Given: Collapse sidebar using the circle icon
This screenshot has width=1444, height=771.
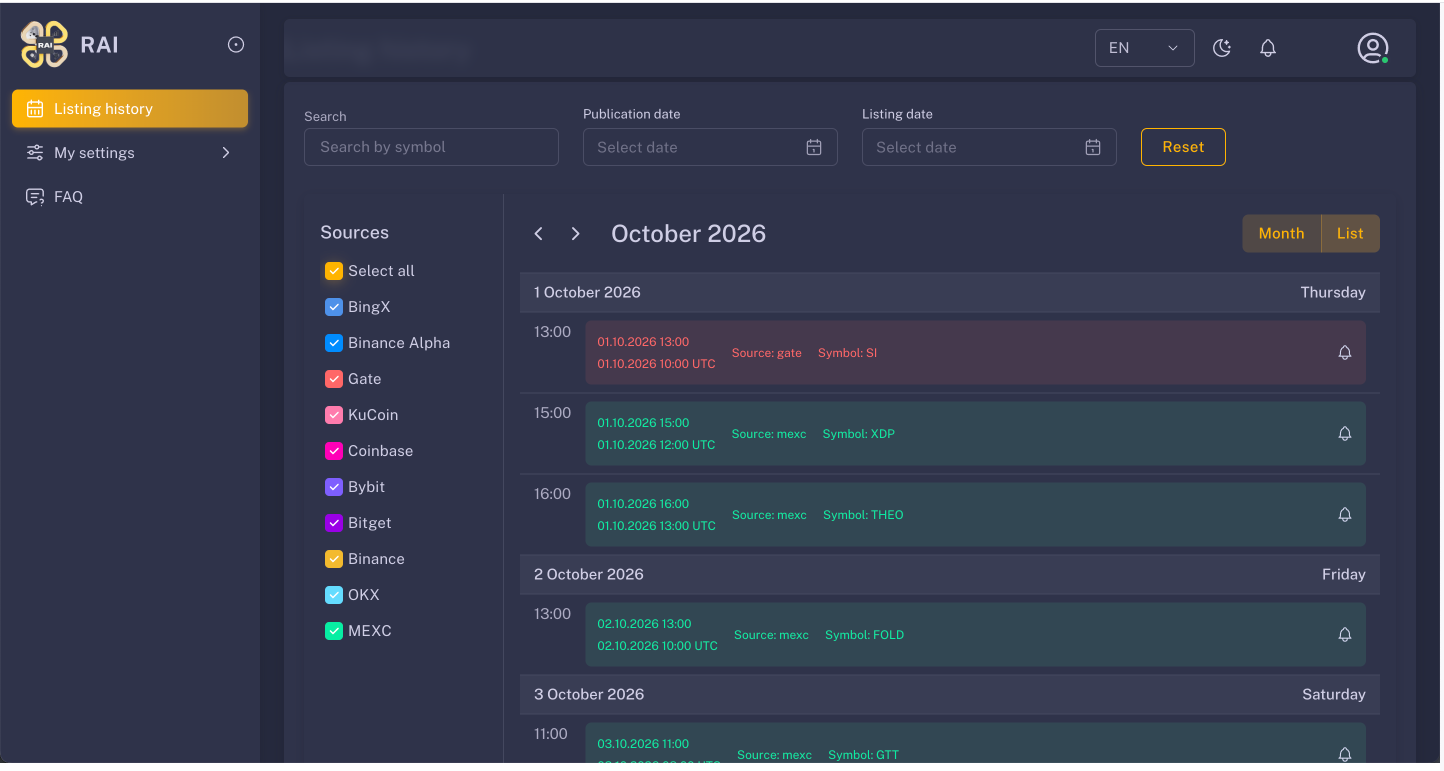Looking at the screenshot, I should (236, 45).
